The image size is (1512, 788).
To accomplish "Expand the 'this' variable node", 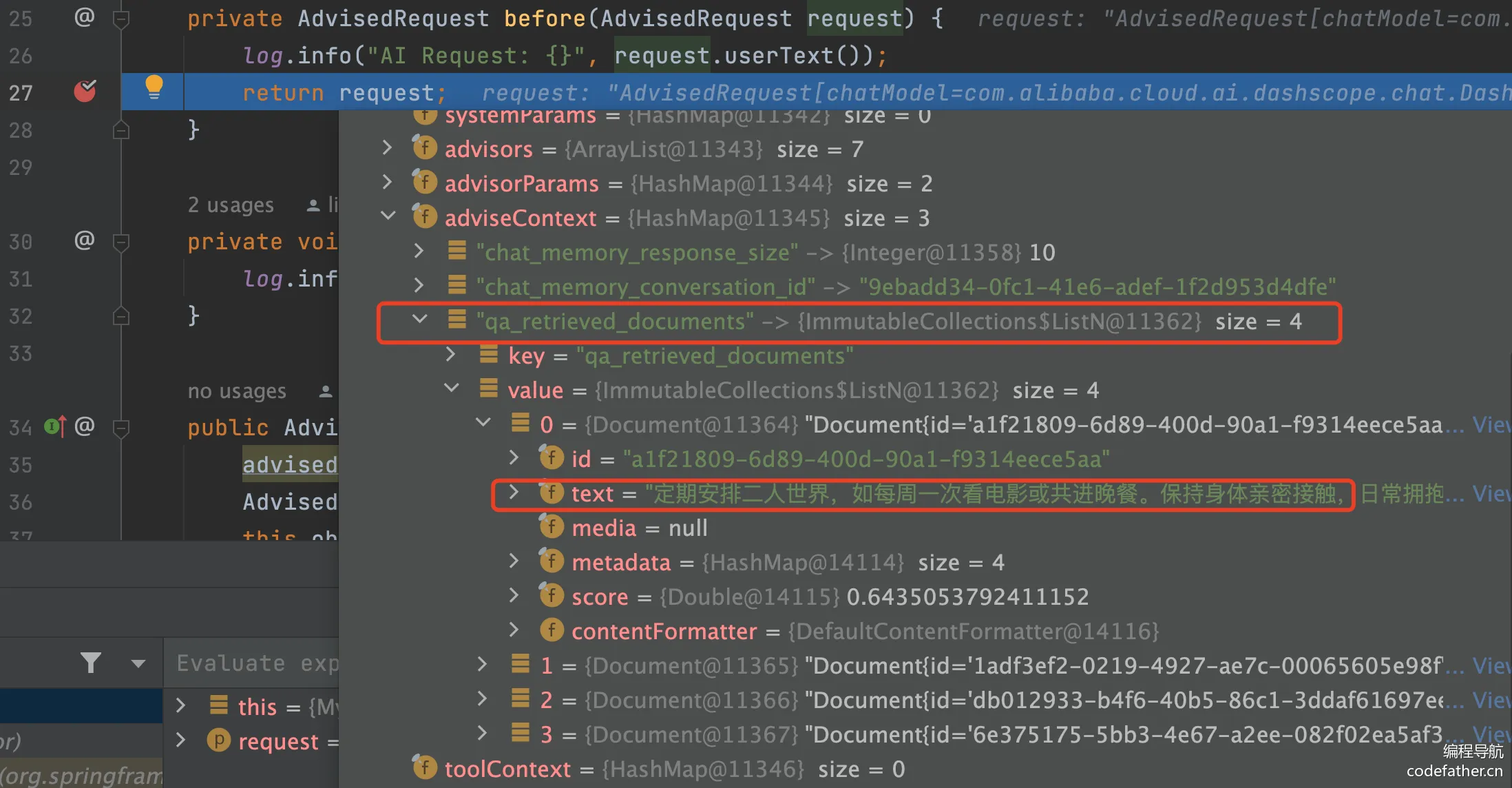I will (x=180, y=705).
